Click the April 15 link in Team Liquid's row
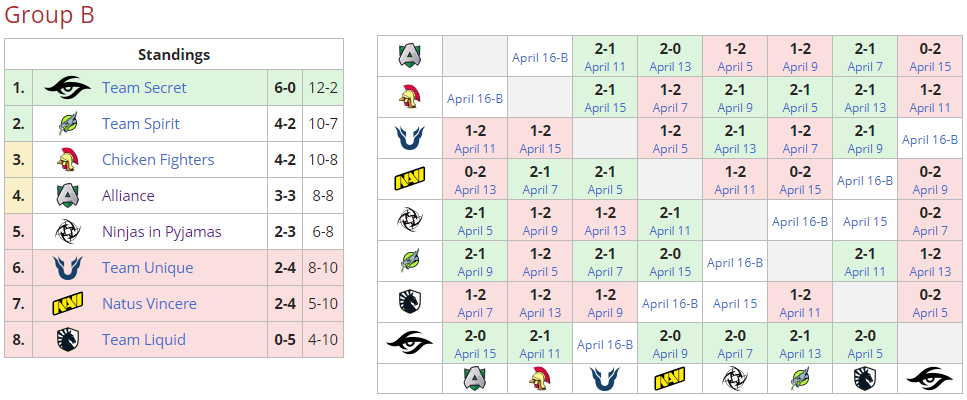967x400 pixels. point(735,304)
